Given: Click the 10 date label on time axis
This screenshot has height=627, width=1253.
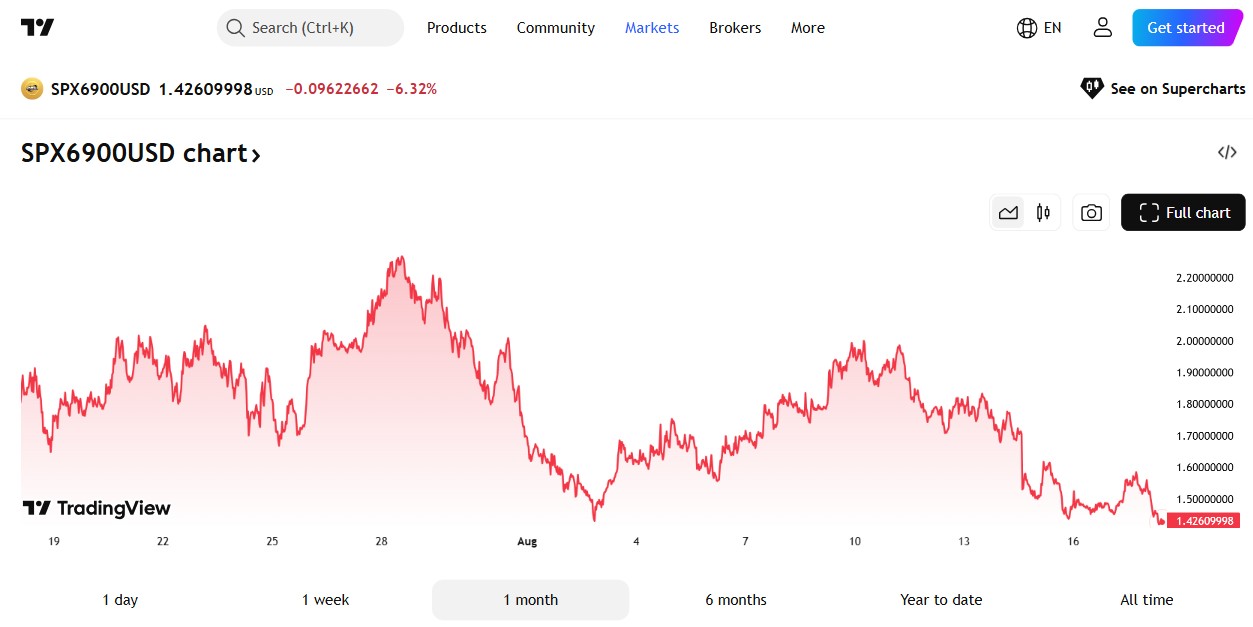Looking at the screenshot, I should pos(855,541).
